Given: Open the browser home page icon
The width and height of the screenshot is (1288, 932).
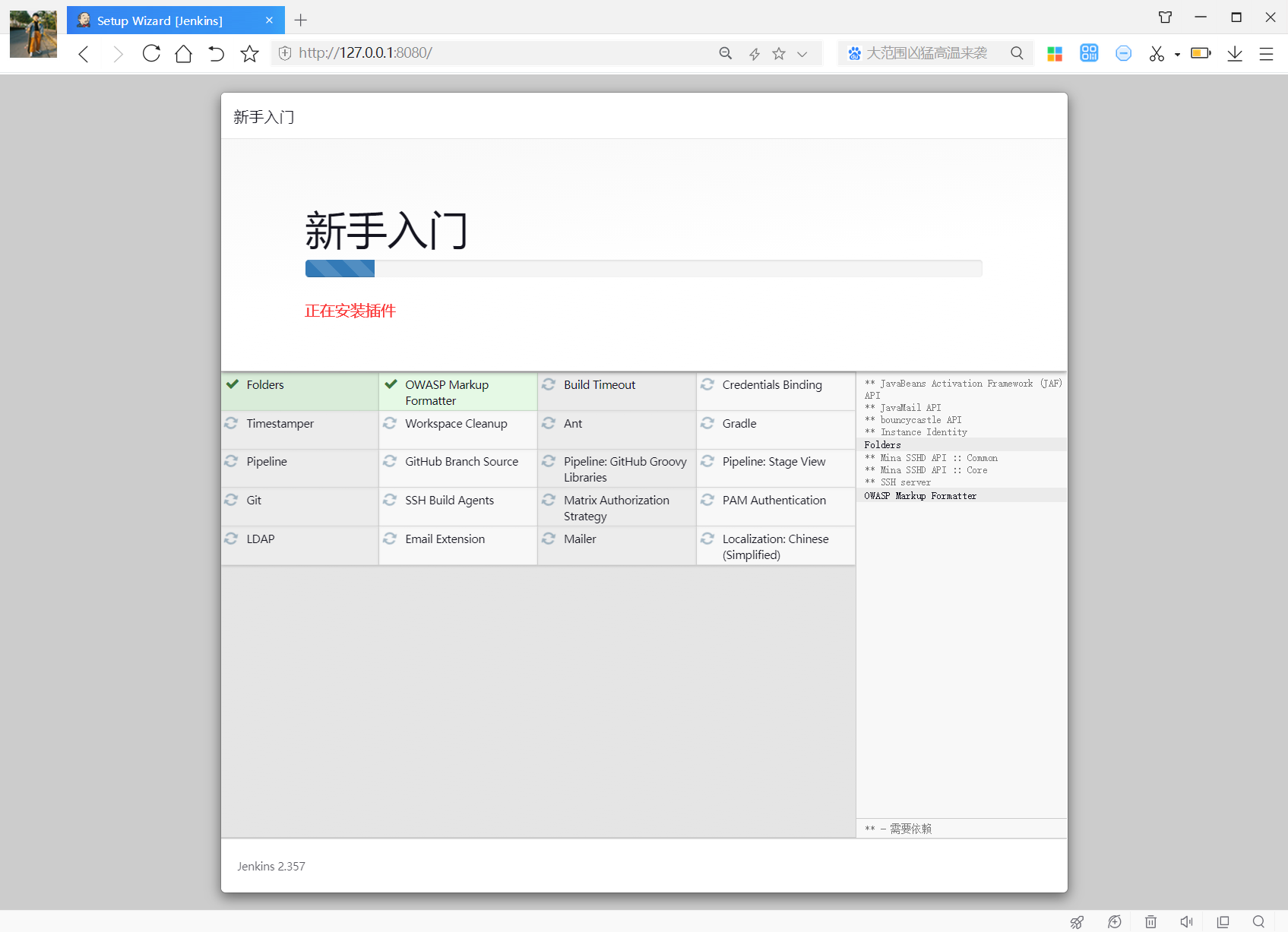Looking at the screenshot, I should click(183, 53).
